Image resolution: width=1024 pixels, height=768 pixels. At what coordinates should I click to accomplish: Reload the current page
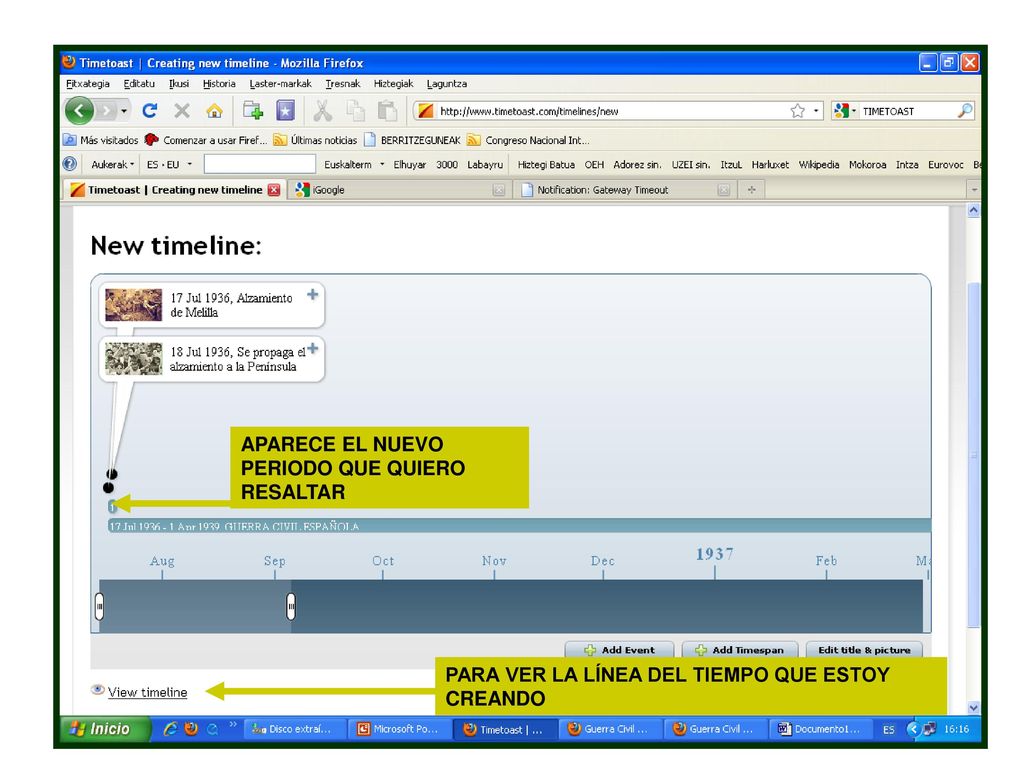[x=150, y=111]
